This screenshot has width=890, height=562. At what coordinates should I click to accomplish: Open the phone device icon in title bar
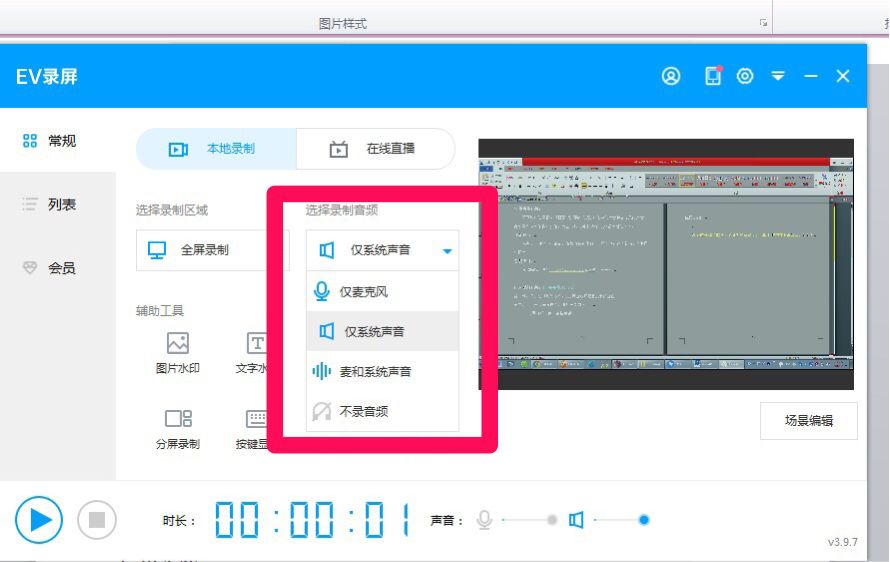click(x=713, y=76)
